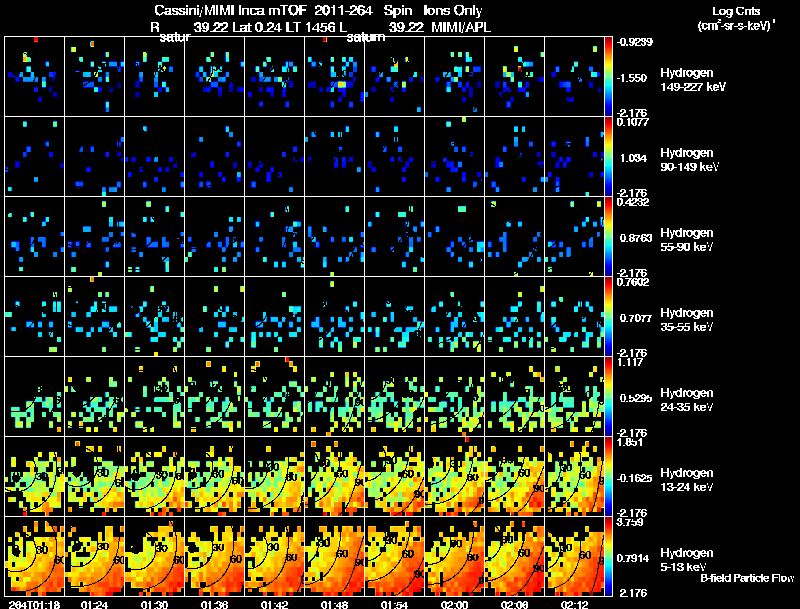Click the 3.759 scale value
Viewport: 800px width, 609px height.
[x=630, y=522]
